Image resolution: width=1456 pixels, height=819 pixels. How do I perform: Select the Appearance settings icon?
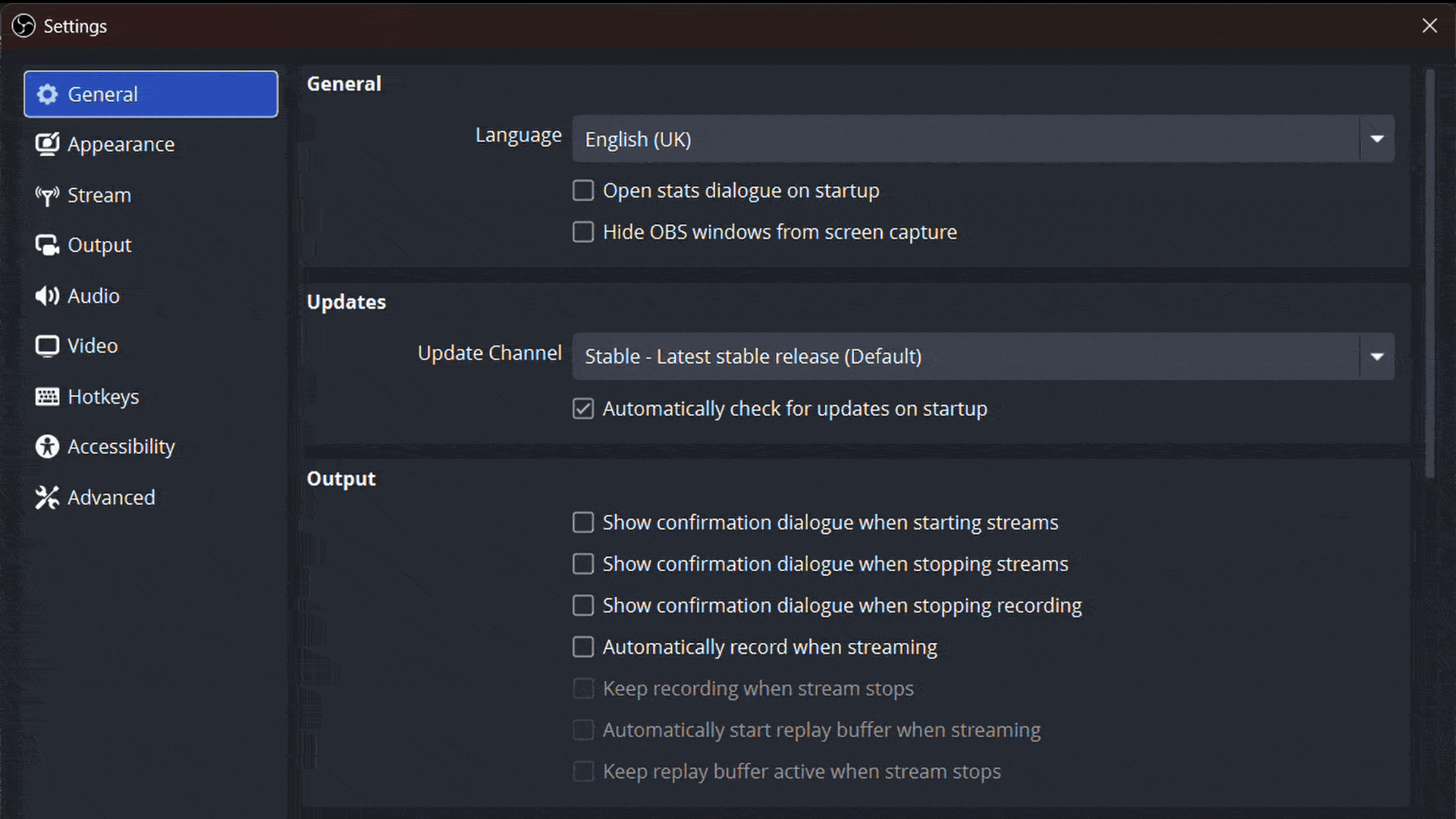[47, 144]
